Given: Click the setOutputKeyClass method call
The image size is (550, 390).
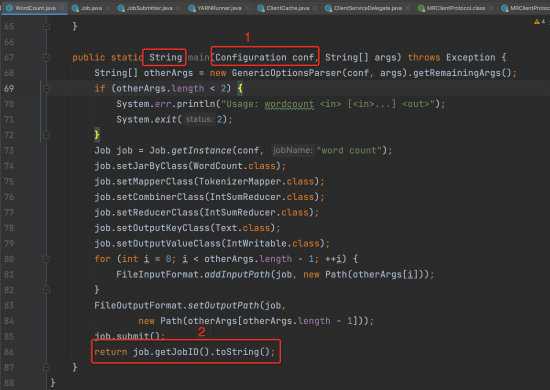Looking at the screenshot, I should pyautogui.click(x=163, y=228).
